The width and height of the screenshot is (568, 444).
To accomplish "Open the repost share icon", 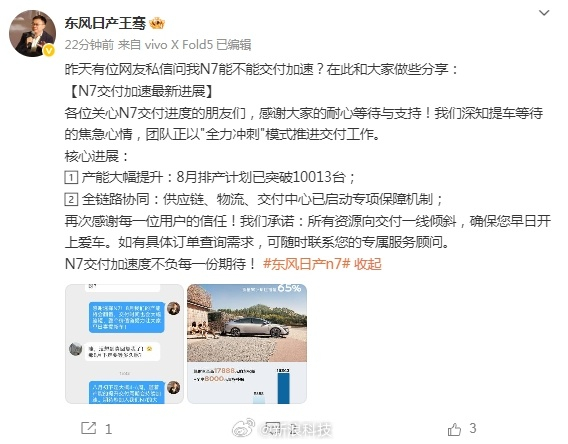I will [x=89, y=428].
